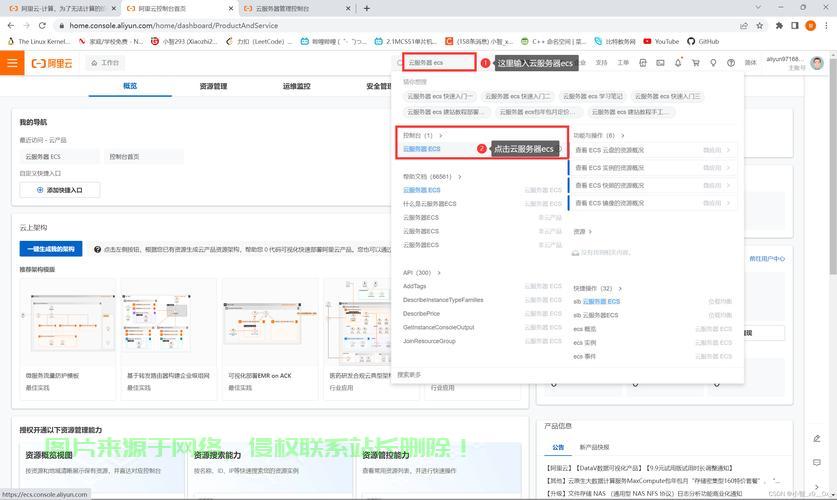The height and width of the screenshot is (500, 837).
Task: Select 查看 ECS 镜像的资源概况 action
Action: pos(652,203)
